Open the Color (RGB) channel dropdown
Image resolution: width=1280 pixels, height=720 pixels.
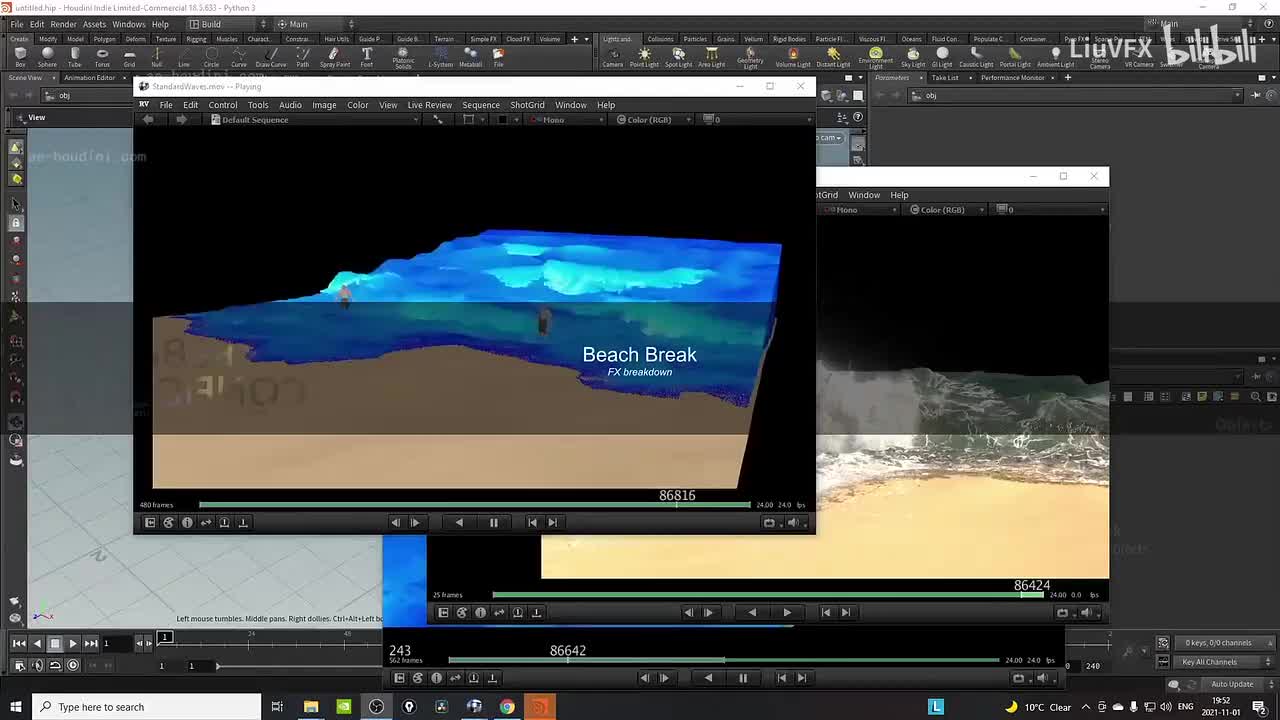click(x=649, y=120)
